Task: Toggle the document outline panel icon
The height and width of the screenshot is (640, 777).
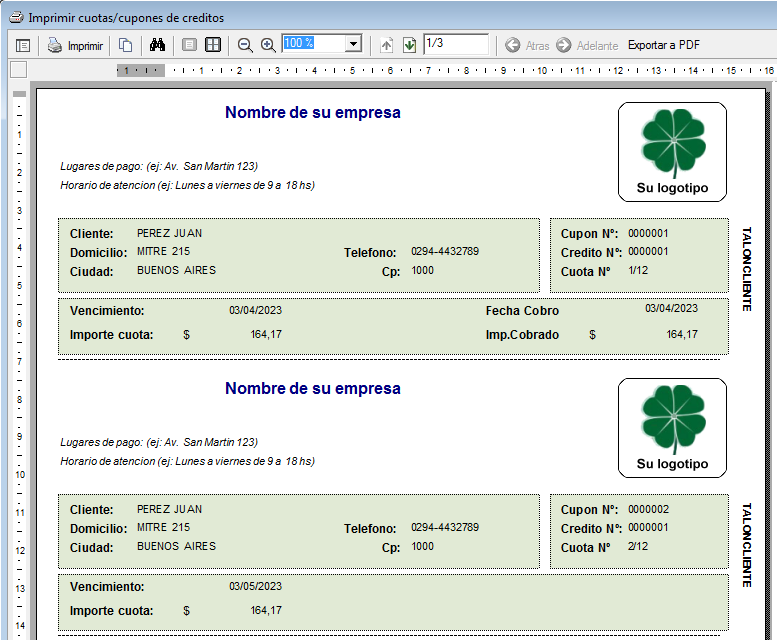Action: click(x=23, y=45)
